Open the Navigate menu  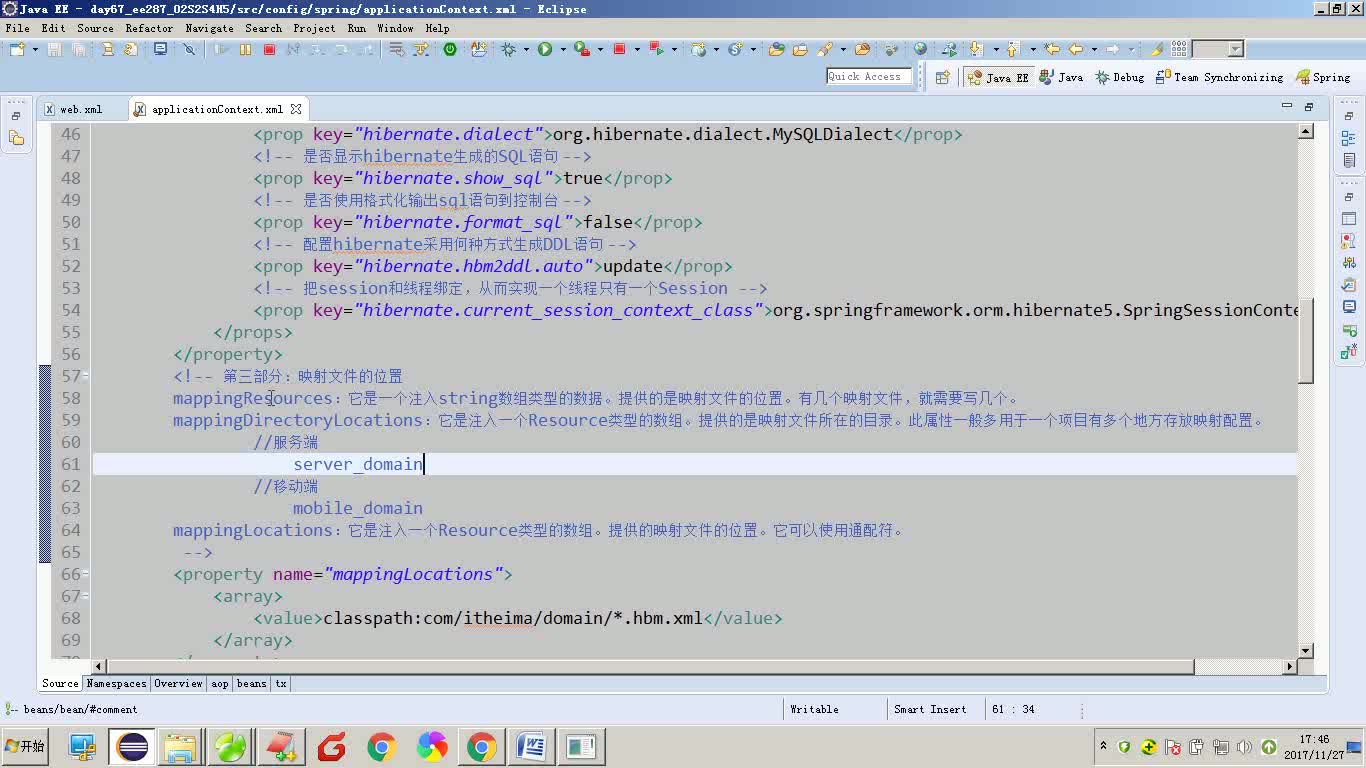click(209, 28)
